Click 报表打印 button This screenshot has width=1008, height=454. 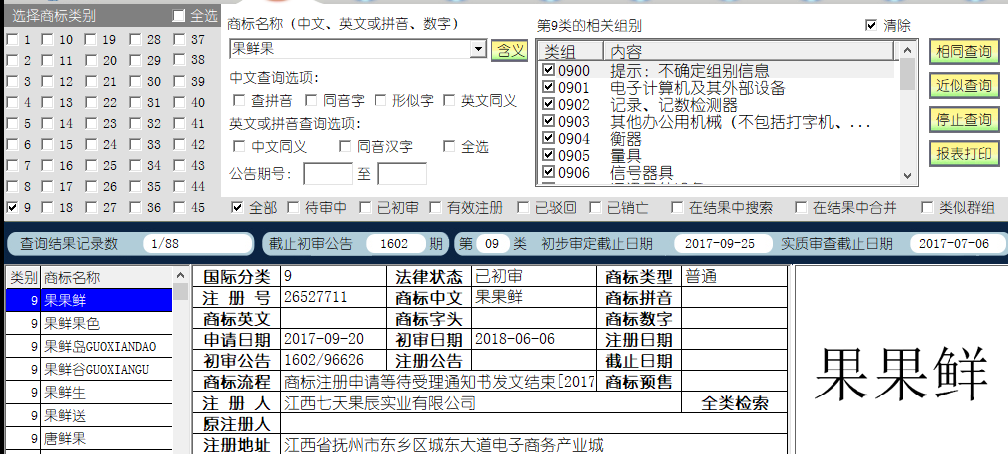(x=964, y=154)
